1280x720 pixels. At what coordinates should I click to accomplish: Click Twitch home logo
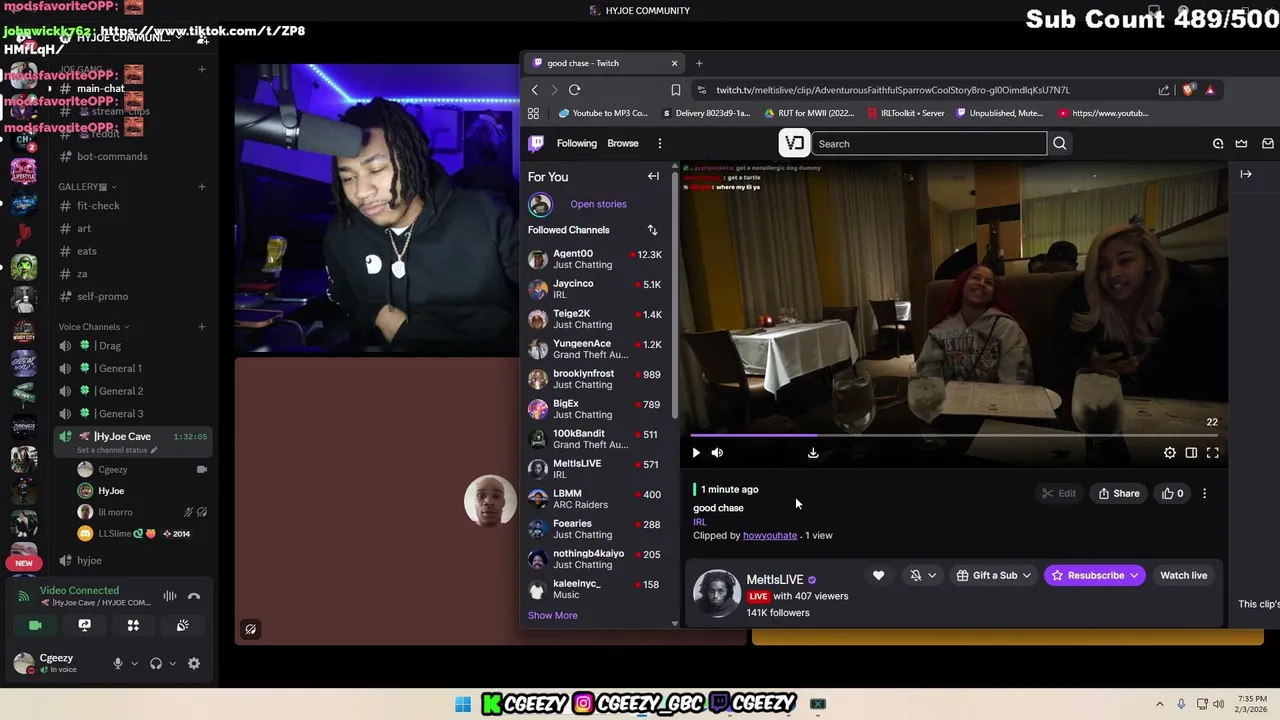point(537,143)
